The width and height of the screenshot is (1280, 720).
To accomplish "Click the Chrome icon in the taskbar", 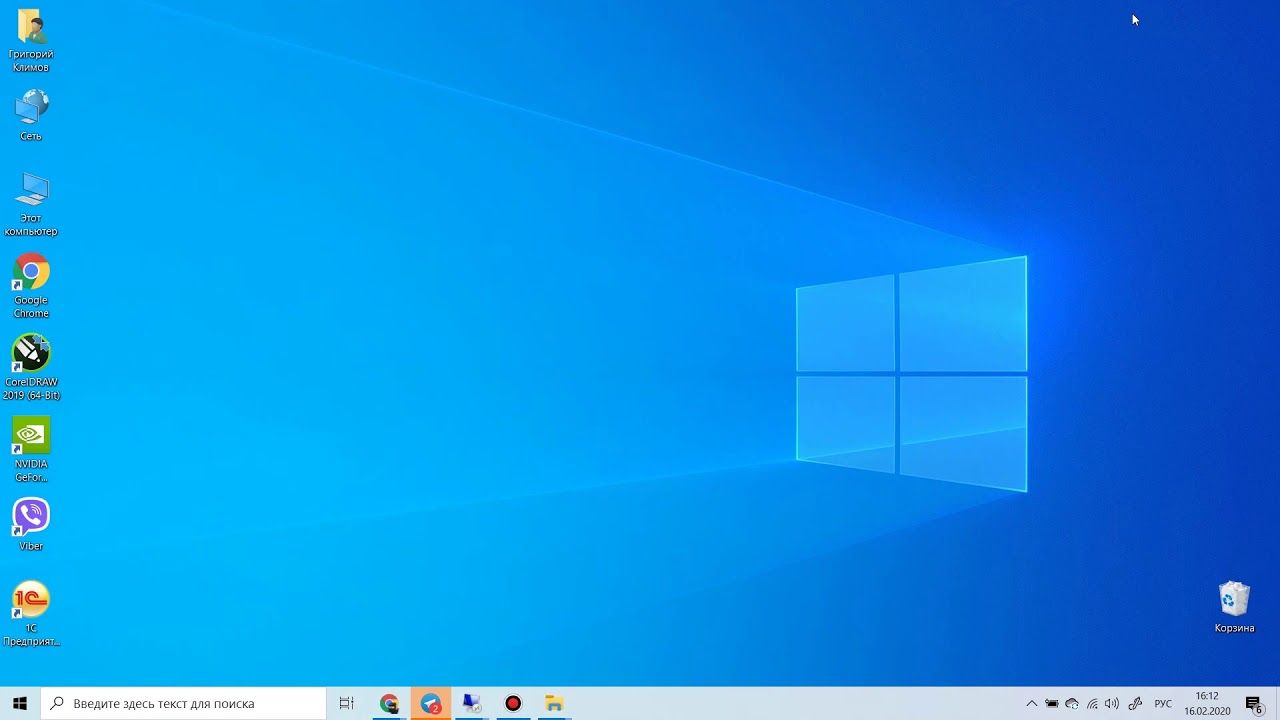I will 389,704.
